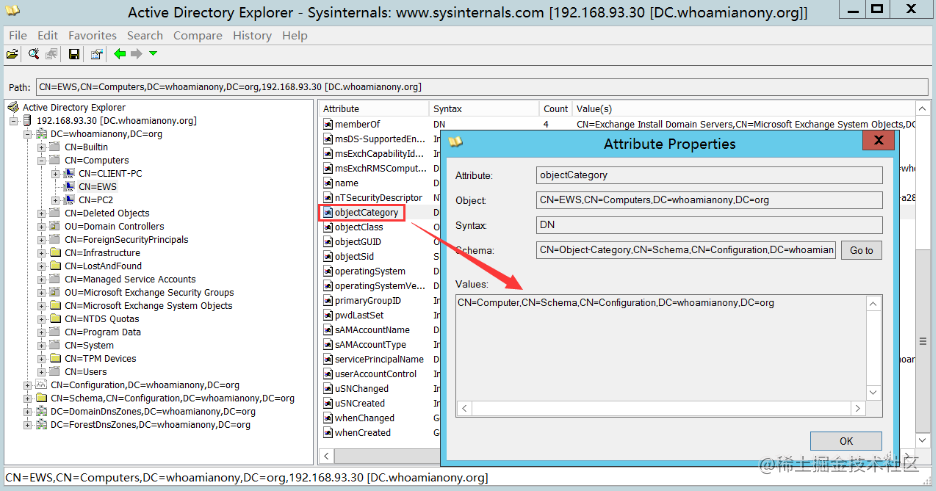Click the CN=CLIENT-PC computer icon

coord(69,173)
